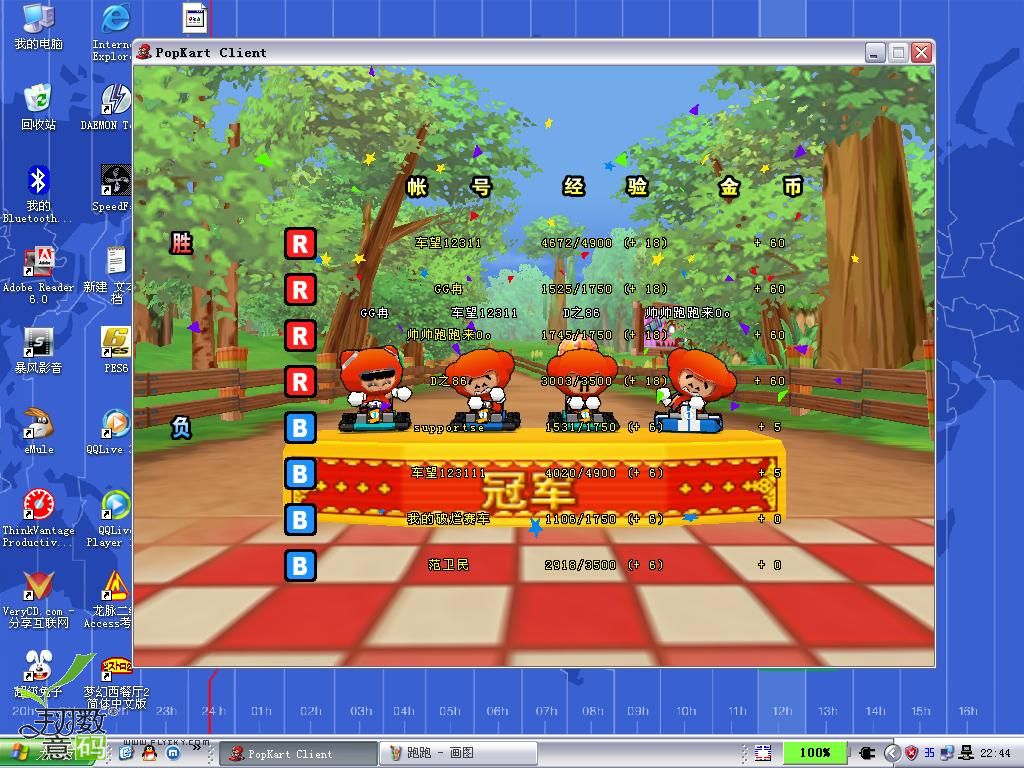Select the document file icon at desktop top

click(x=195, y=18)
